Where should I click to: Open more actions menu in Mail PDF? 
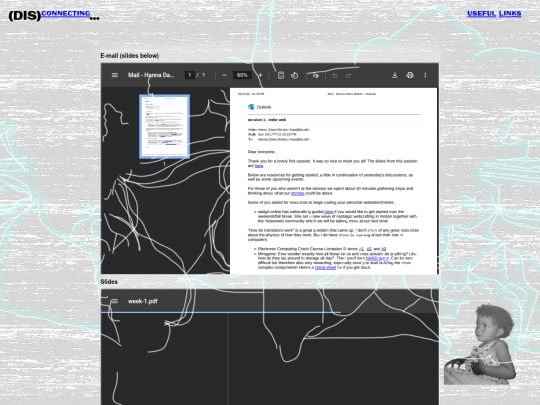point(425,75)
